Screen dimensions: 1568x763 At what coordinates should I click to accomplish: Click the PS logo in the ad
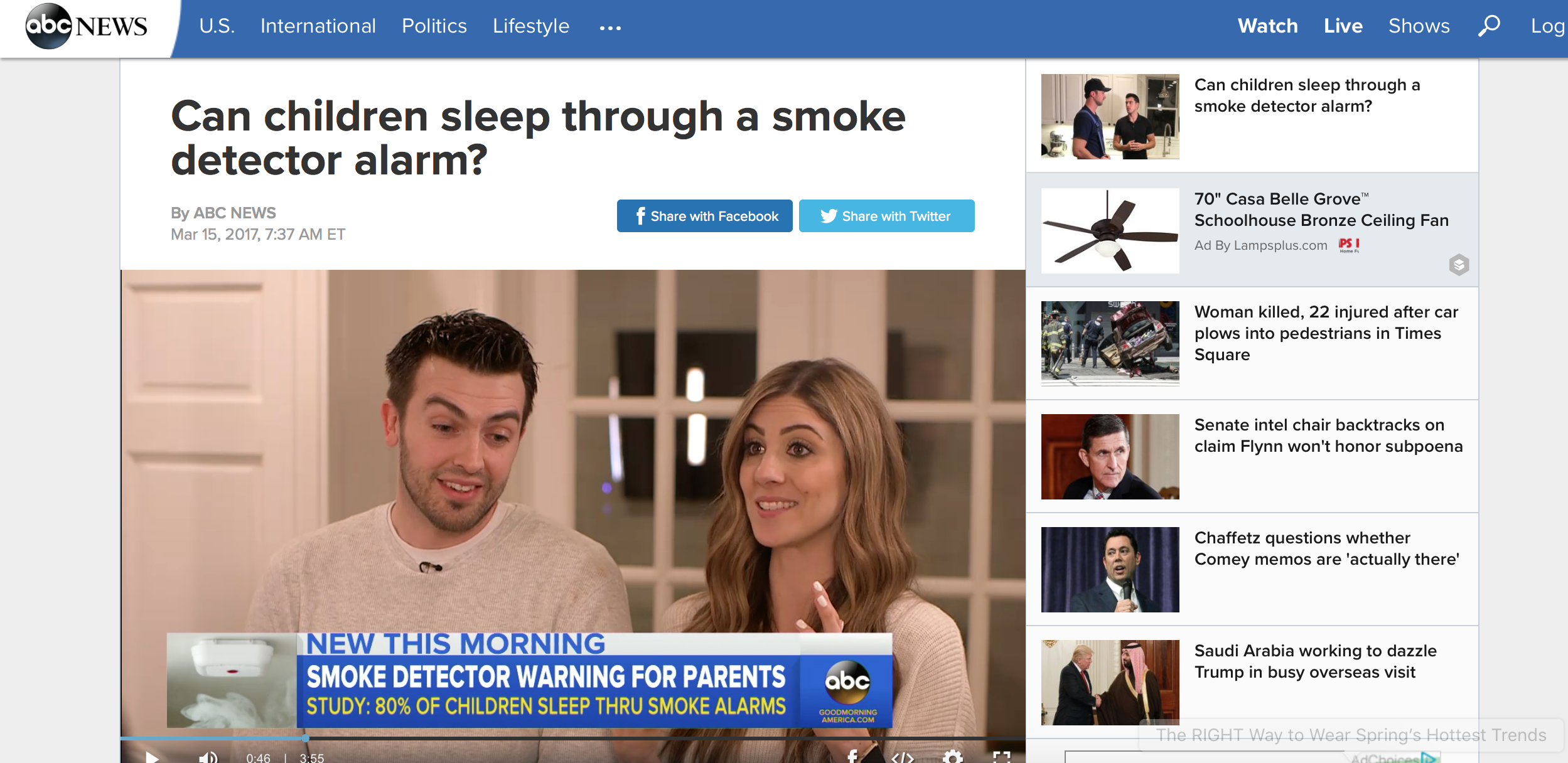click(x=1348, y=245)
